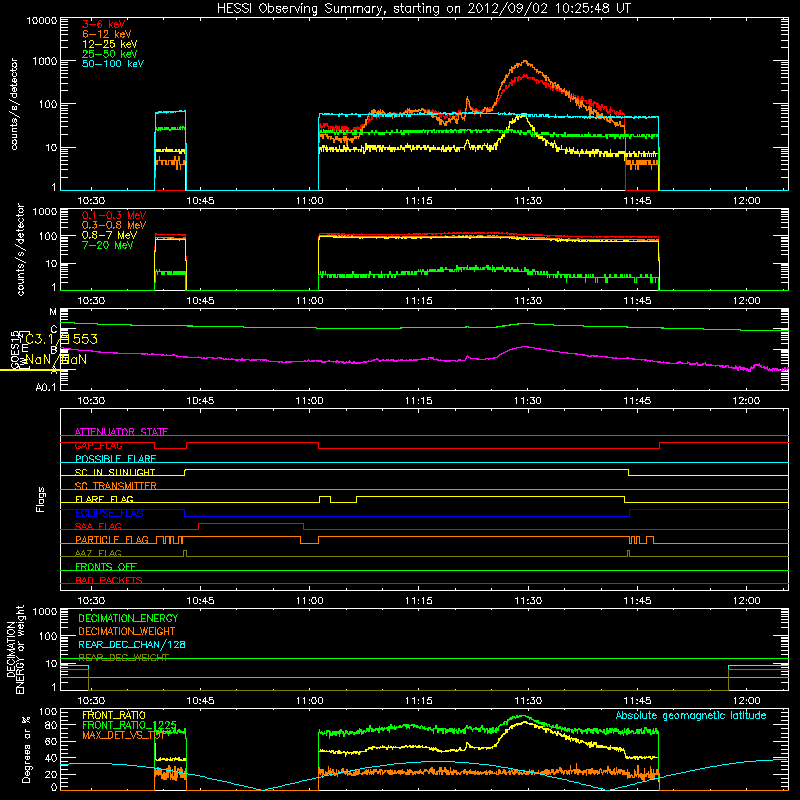Image resolution: width=800 pixels, height=800 pixels.
Task: Click the vertical Flags axis title
Action: coord(41,499)
